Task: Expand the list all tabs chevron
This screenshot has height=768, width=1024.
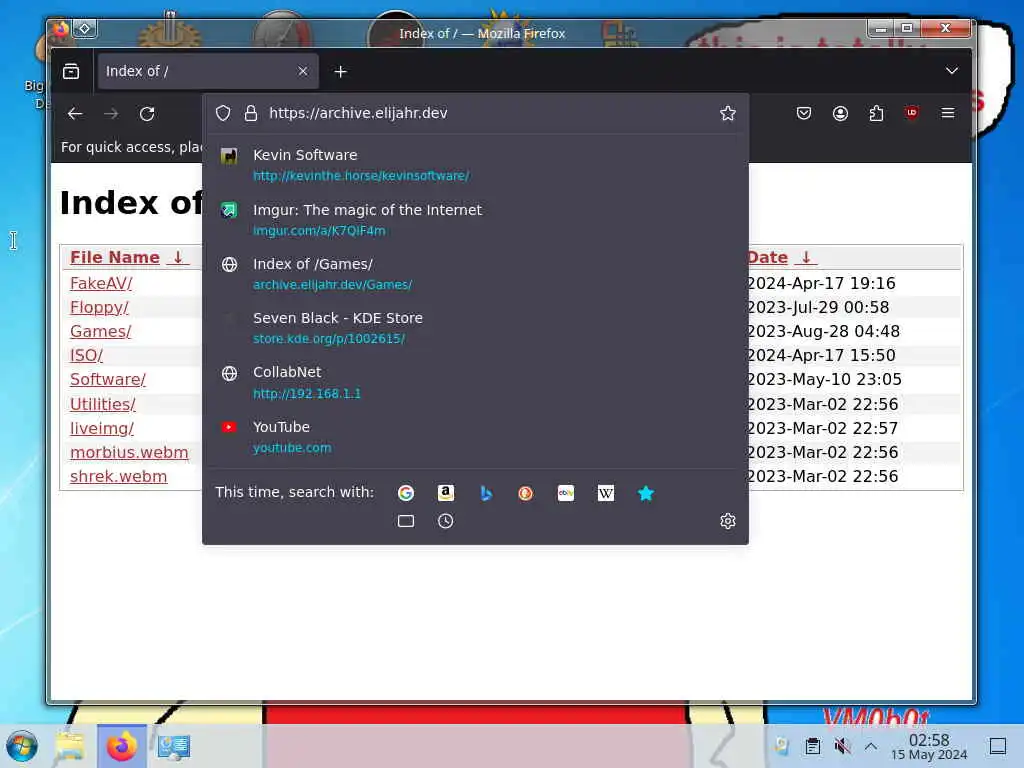Action: click(x=952, y=71)
